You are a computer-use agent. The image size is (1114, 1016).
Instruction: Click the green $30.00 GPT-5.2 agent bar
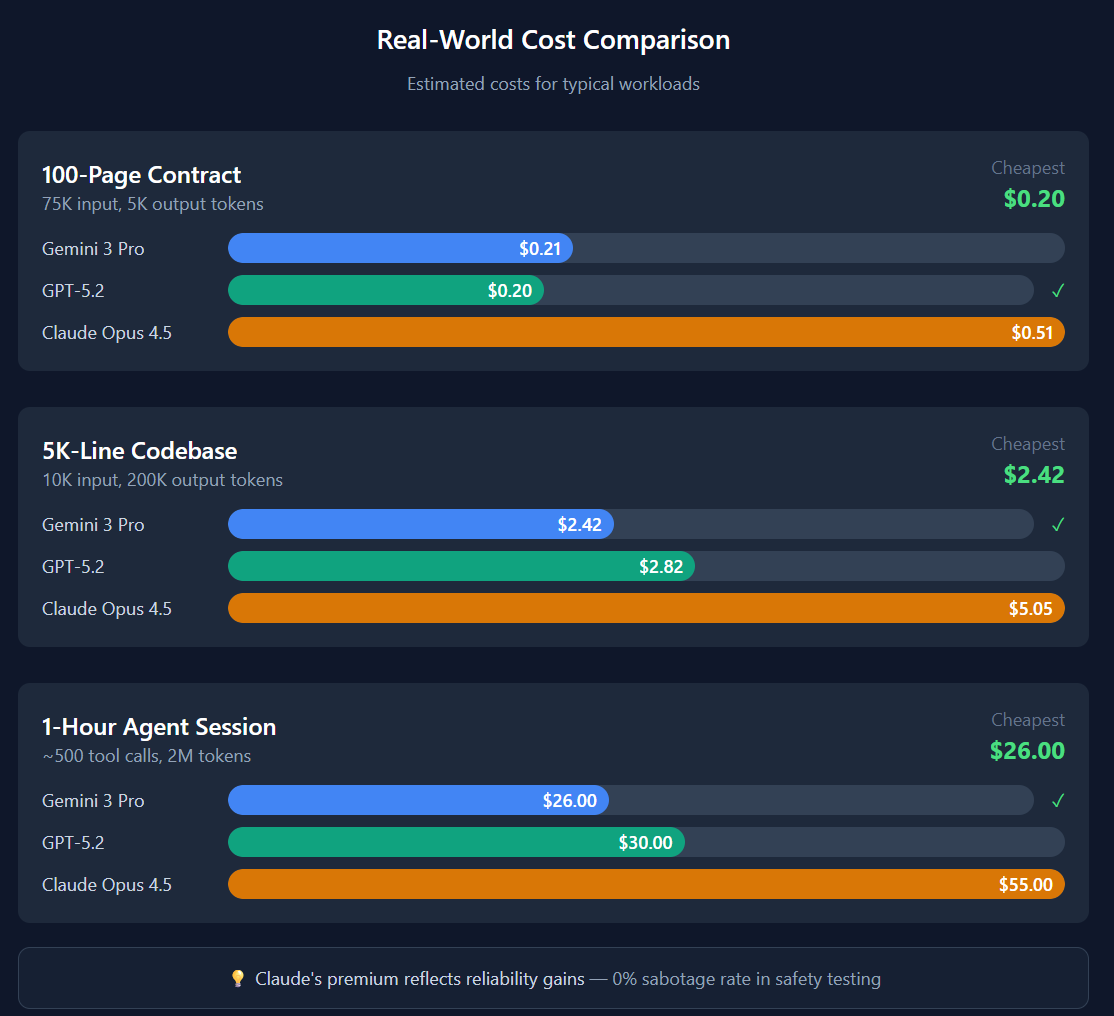pos(456,842)
